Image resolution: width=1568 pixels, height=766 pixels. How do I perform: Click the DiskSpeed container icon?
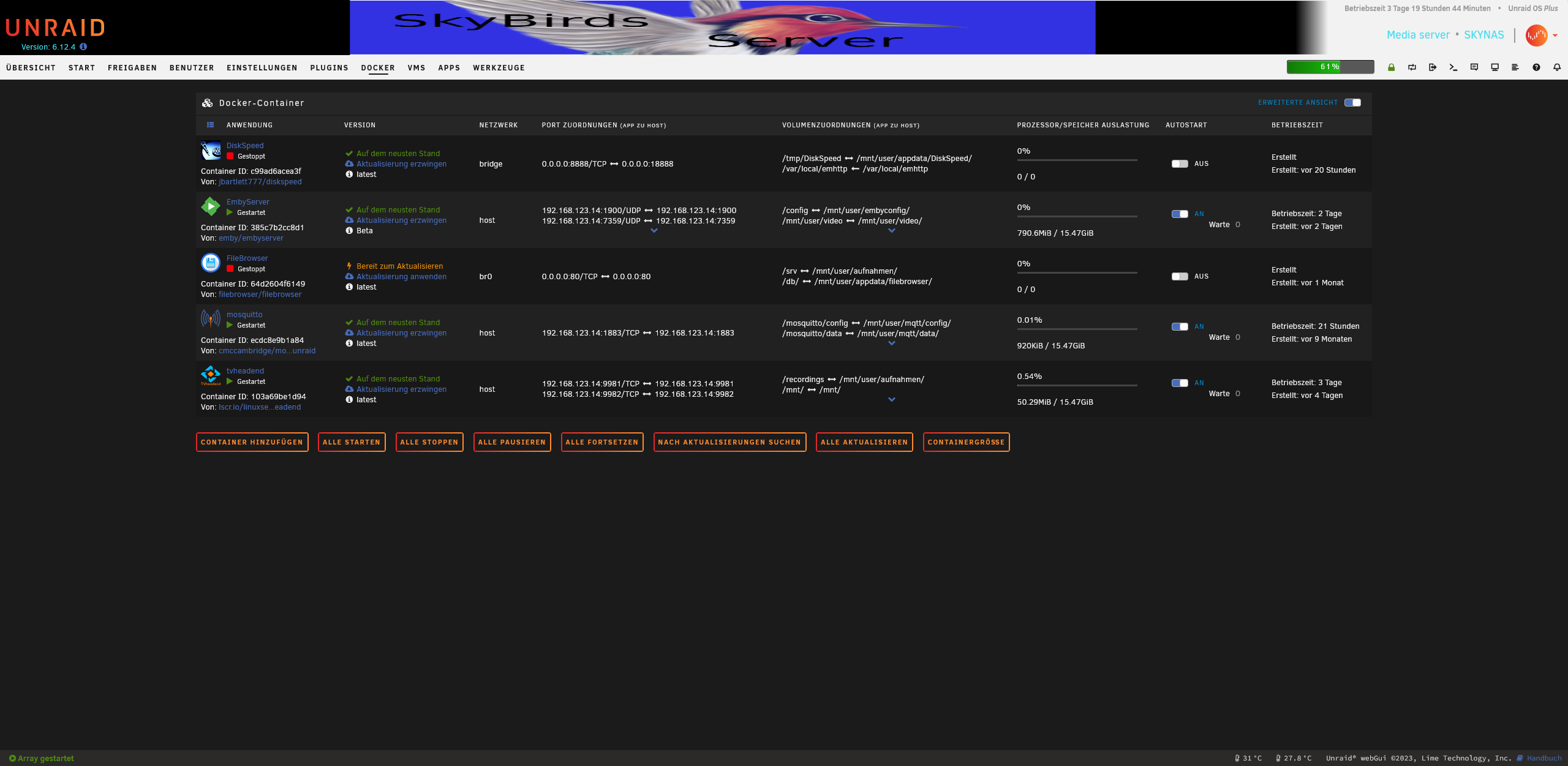click(211, 151)
